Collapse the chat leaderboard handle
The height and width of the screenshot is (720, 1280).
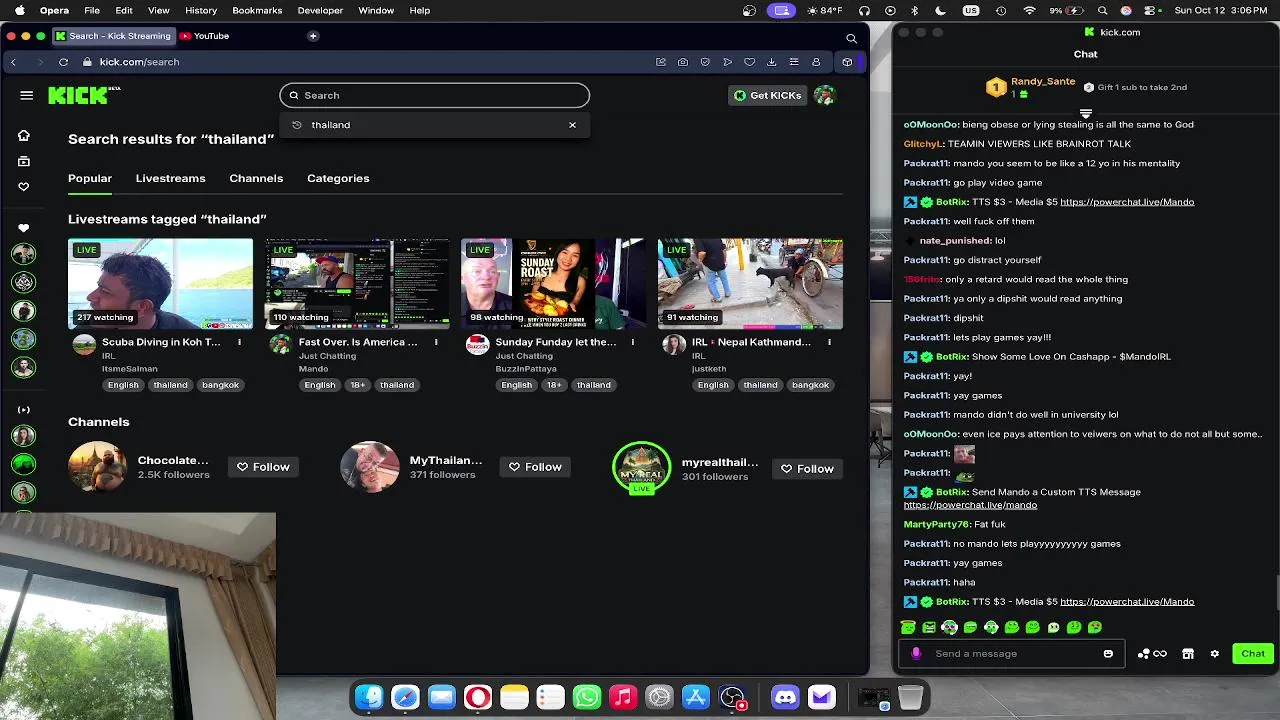tap(1086, 113)
